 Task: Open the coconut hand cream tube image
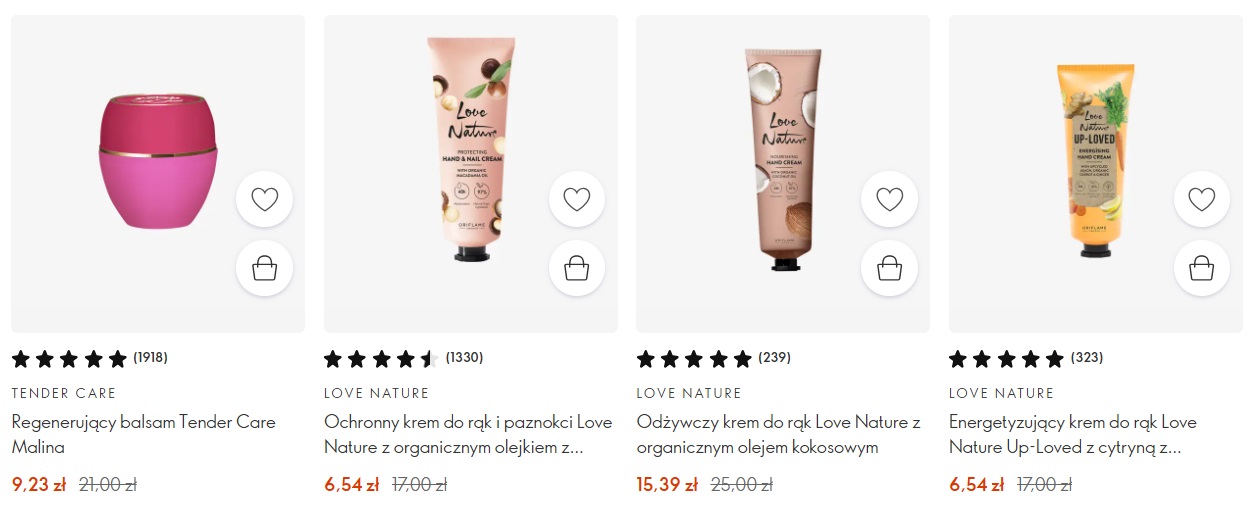click(784, 160)
